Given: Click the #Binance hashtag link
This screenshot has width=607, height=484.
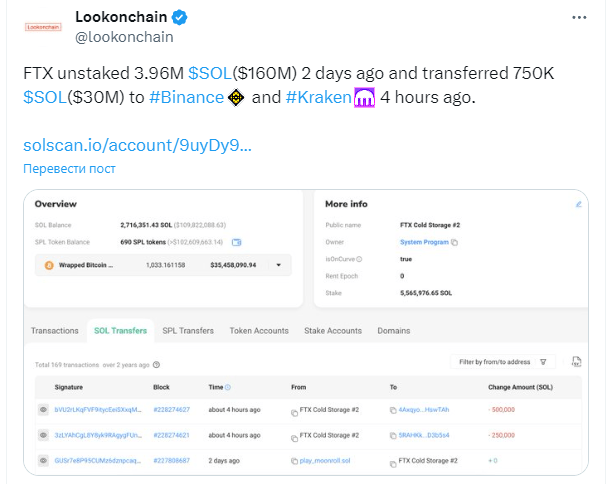Looking at the screenshot, I should 186,97.
